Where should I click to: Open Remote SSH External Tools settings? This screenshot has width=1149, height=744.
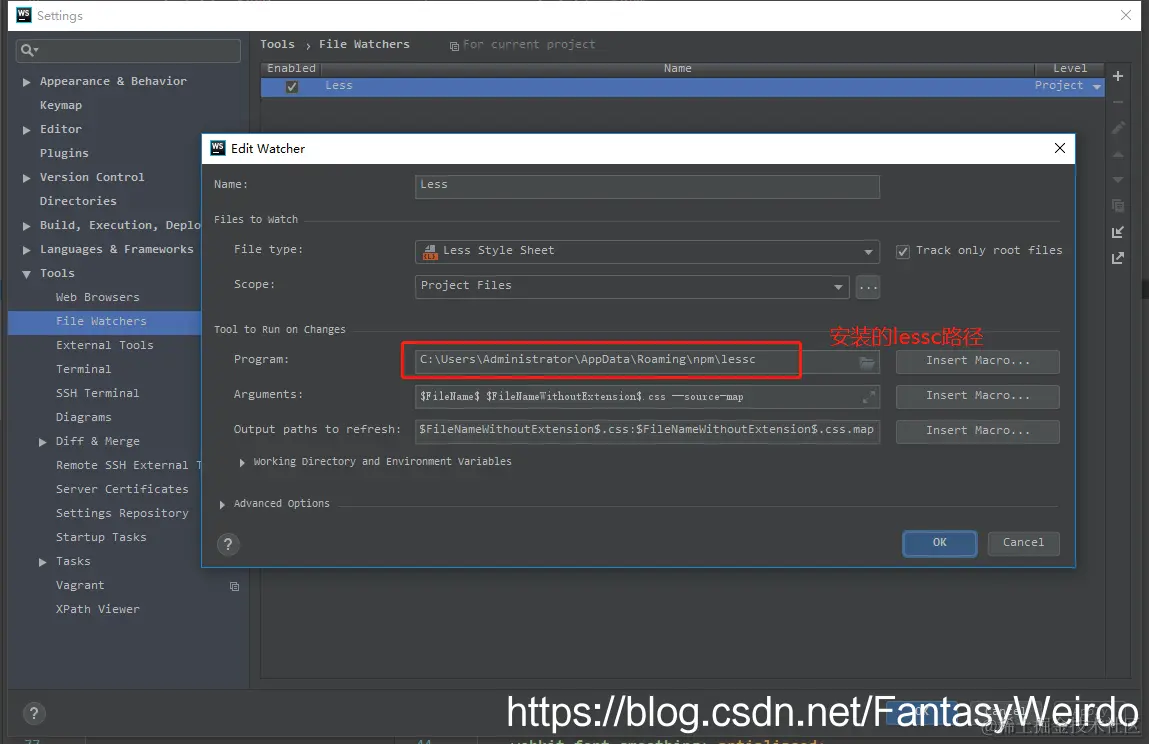(x=128, y=465)
